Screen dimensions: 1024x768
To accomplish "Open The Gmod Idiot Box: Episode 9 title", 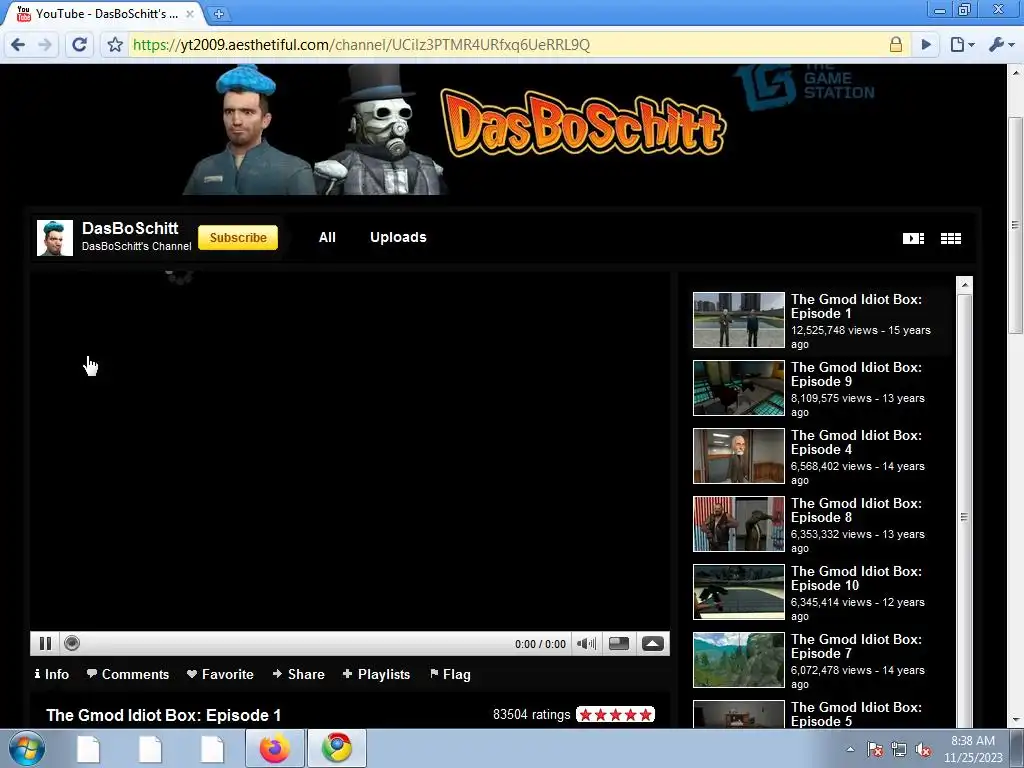I will (856, 374).
